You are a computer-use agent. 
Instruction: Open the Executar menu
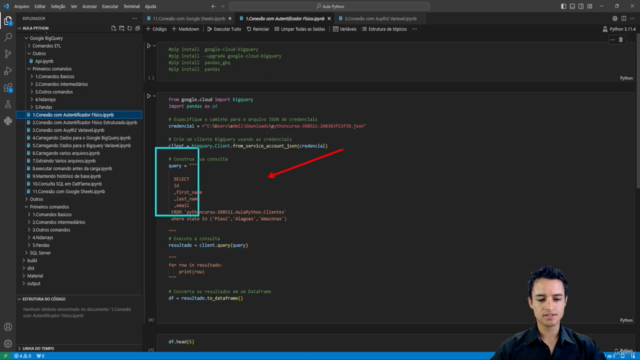click(110, 6)
